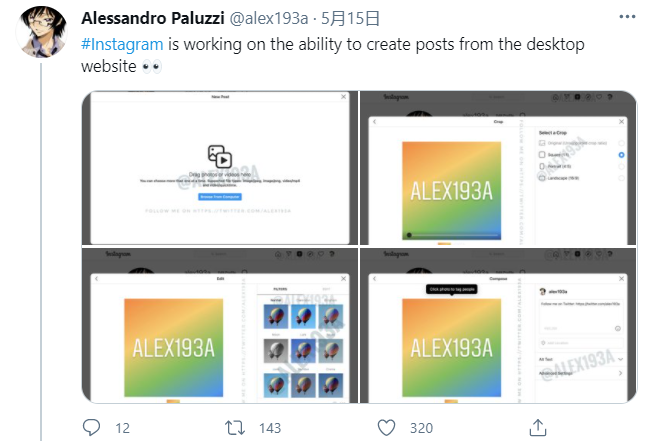Select the Original crop radio option
This screenshot has width=653, height=441.
point(621,143)
